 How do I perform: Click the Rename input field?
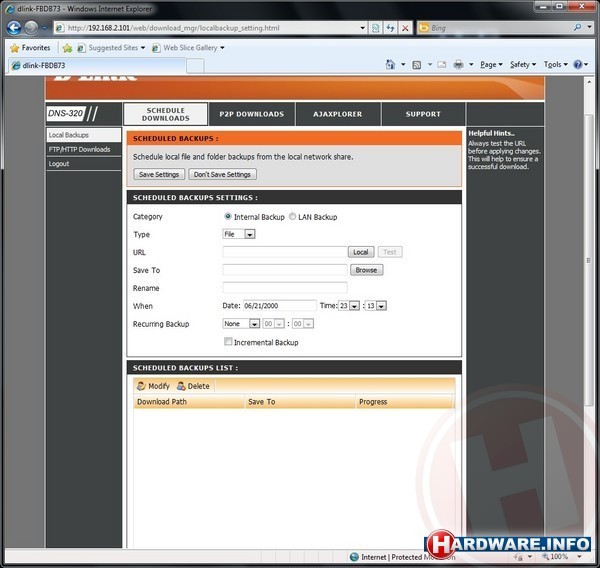(x=285, y=288)
